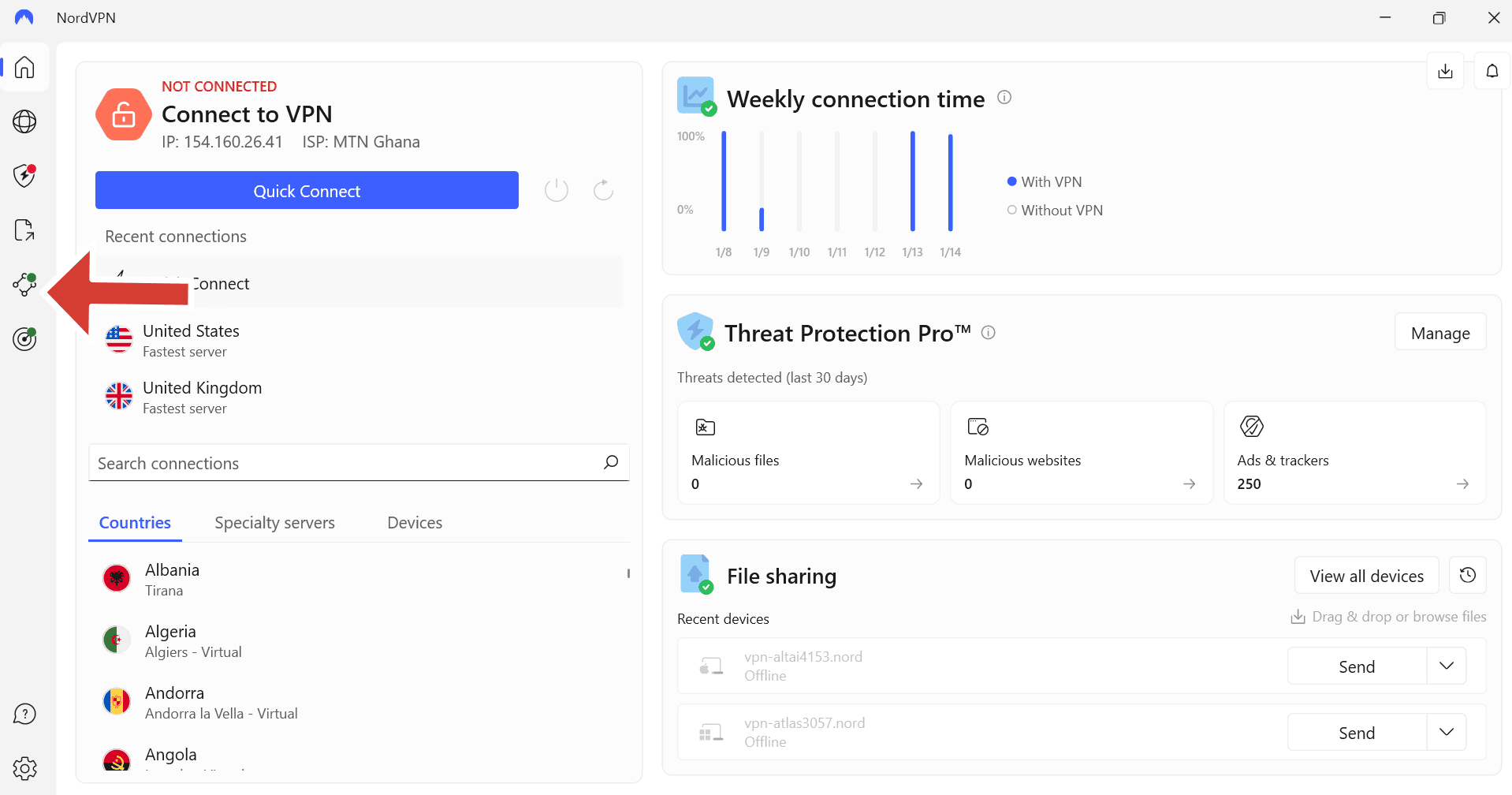This screenshot has height=795, width=1512.
Task: Click the power disconnect icon
Action: point(557,190)
